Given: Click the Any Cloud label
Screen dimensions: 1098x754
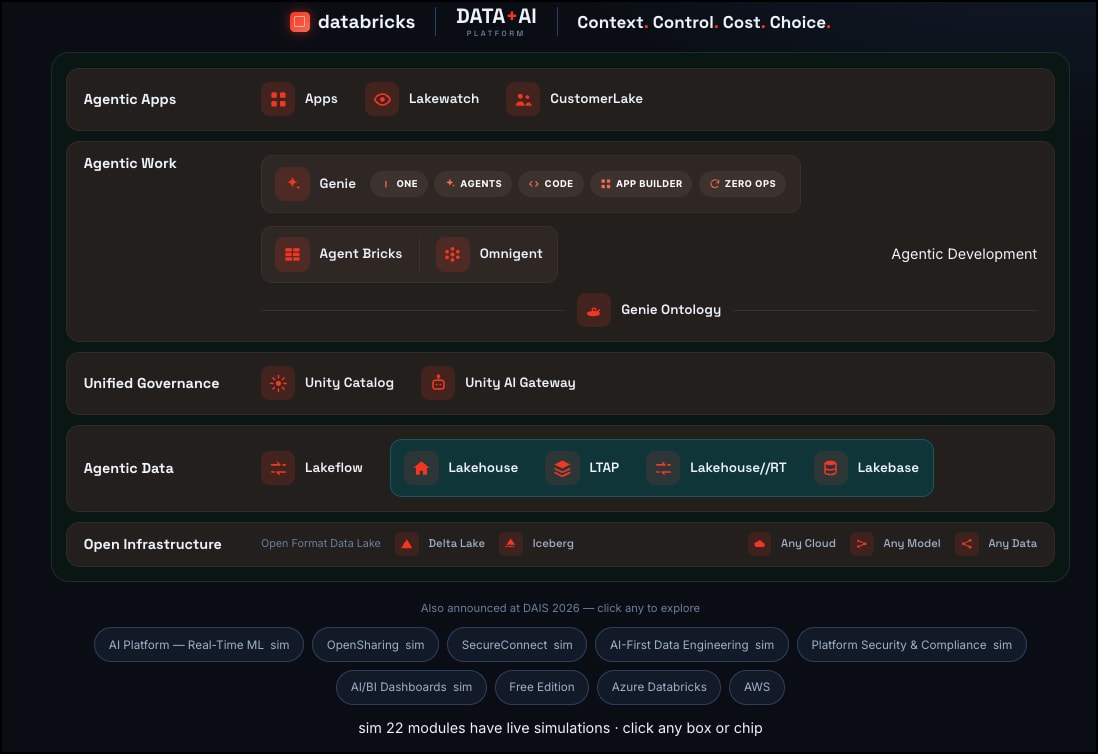Looking at the screenshot, I should [808, 543].
